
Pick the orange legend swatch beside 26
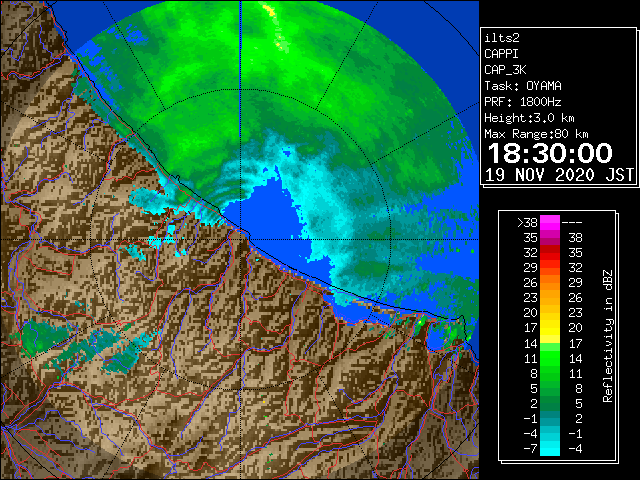[550, 283]
